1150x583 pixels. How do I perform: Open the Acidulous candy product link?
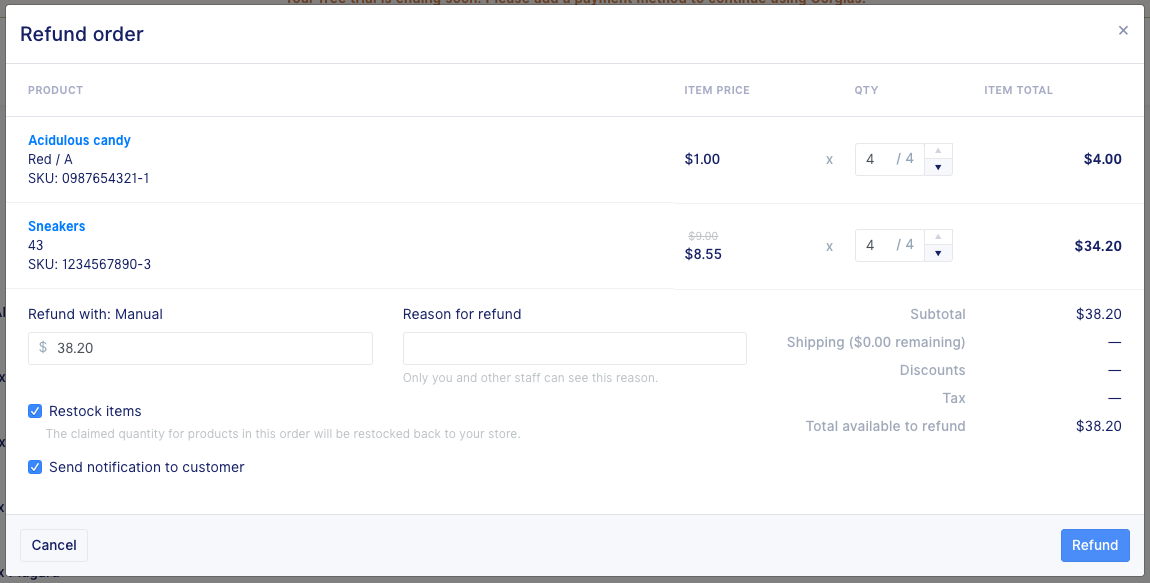click(79, 140)
